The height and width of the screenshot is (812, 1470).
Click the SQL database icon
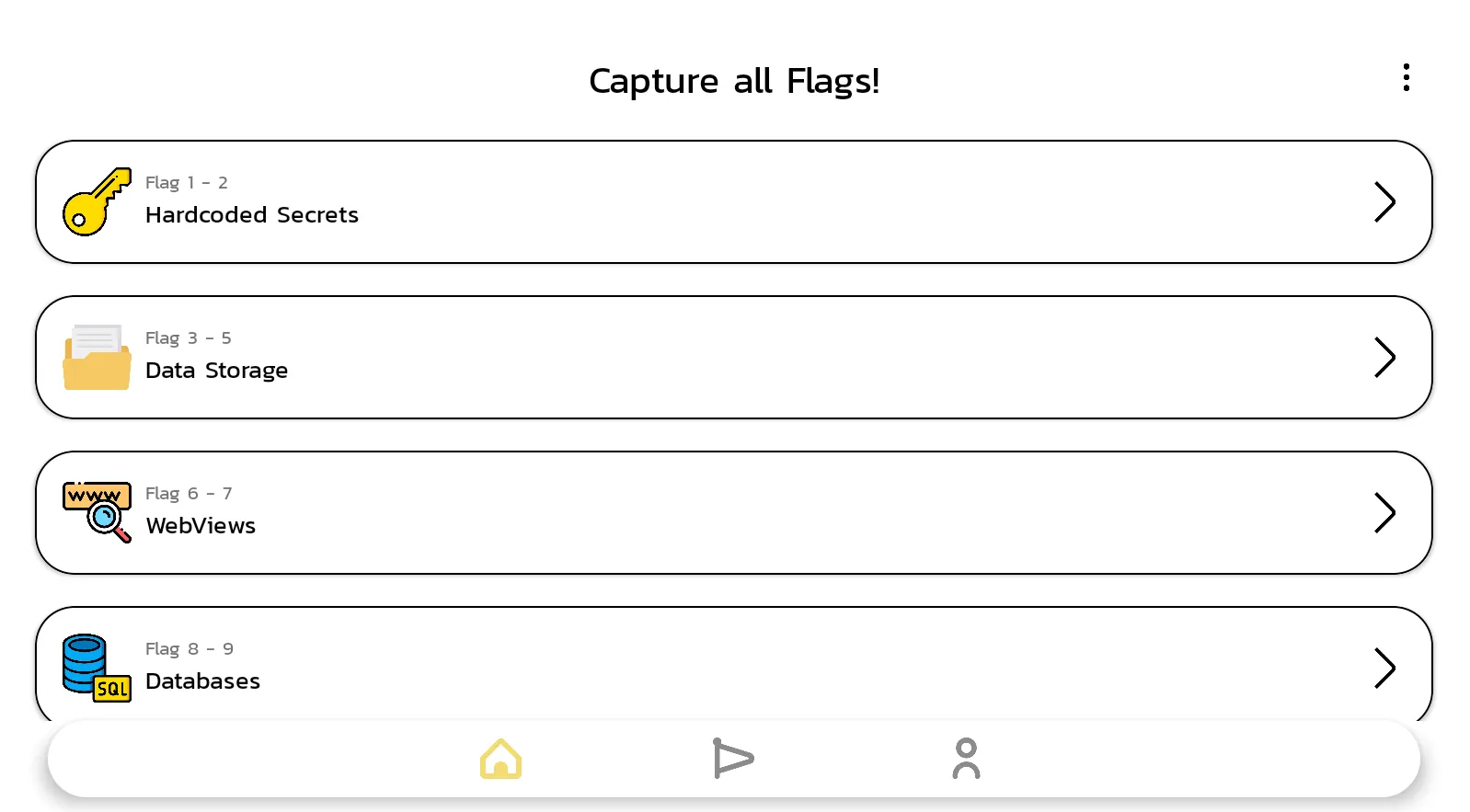[97, 668]
